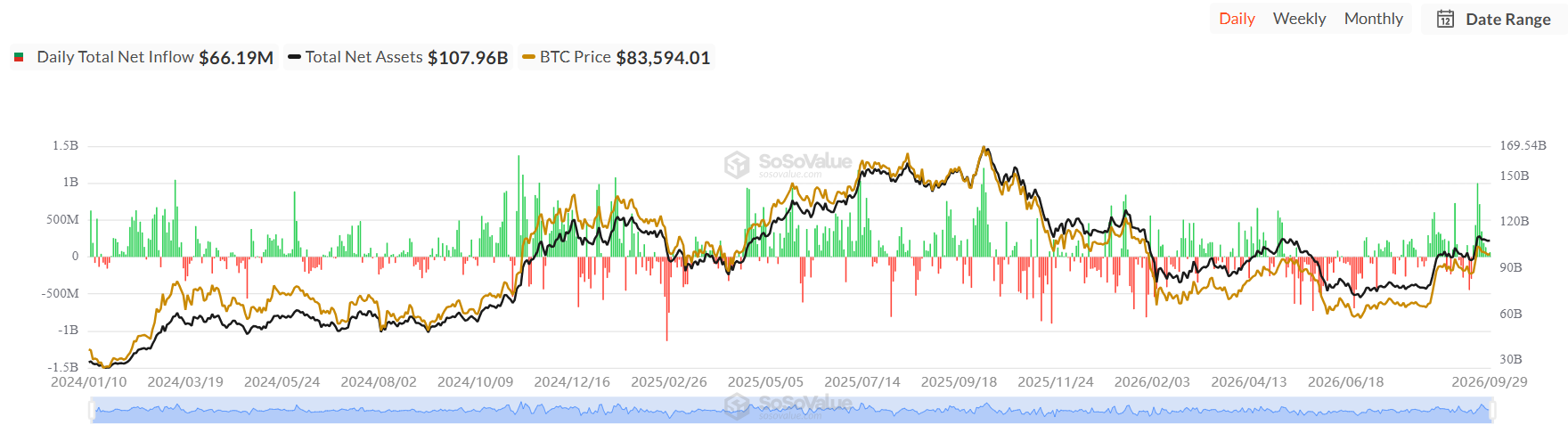1568x425 pixels.
Task: Click the 500M left axis label
Action: pyautogui.click(x=62, y=219)
